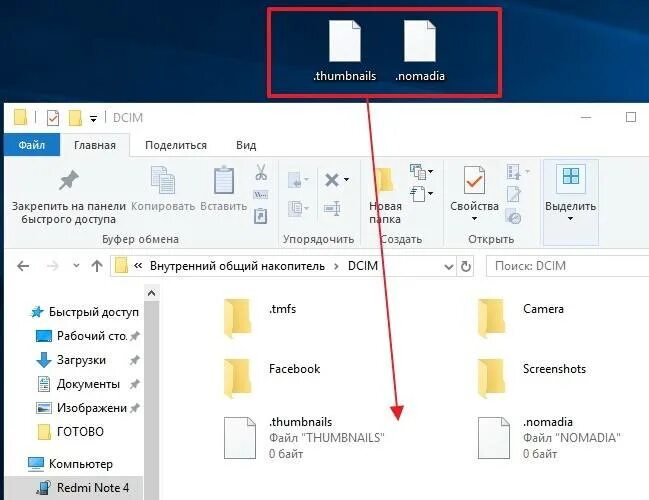The height and width of the screenshot is (500, 649).
Task: Click the Выделить select icon
Action: (x=571, y=177)
